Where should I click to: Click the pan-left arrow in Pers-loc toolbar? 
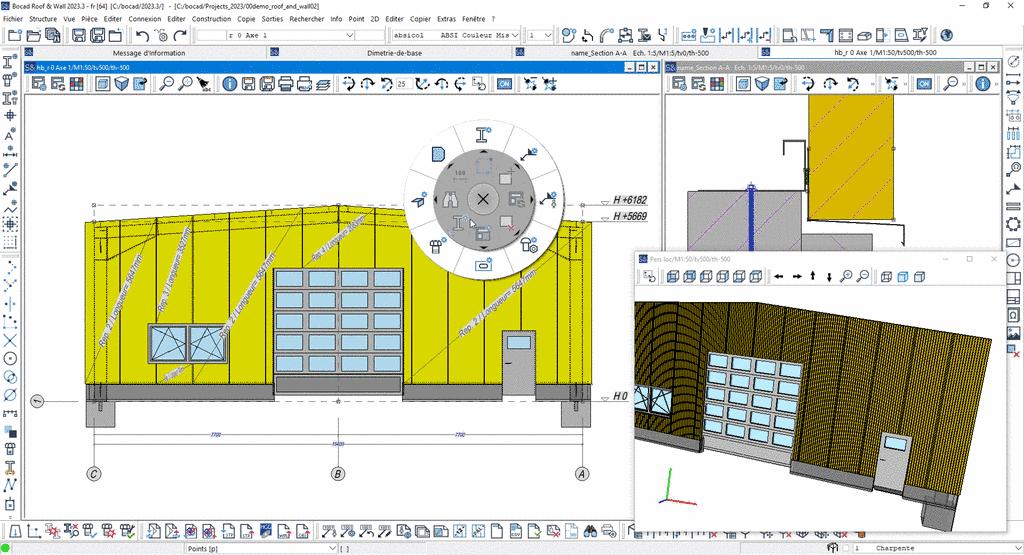779,276
